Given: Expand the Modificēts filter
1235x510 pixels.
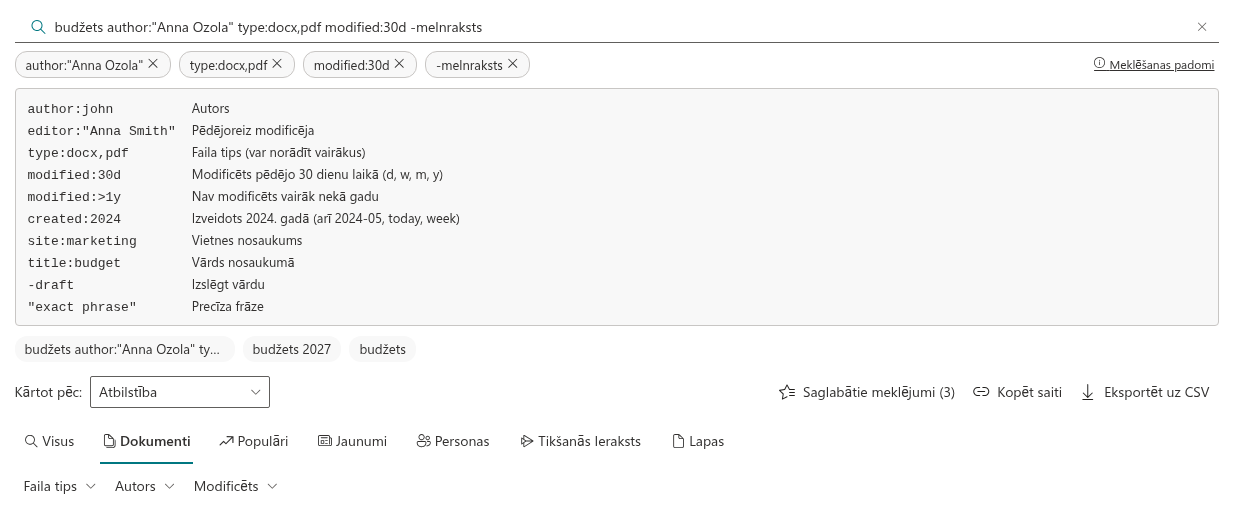Looking at the screenshot, I should 236,486.
